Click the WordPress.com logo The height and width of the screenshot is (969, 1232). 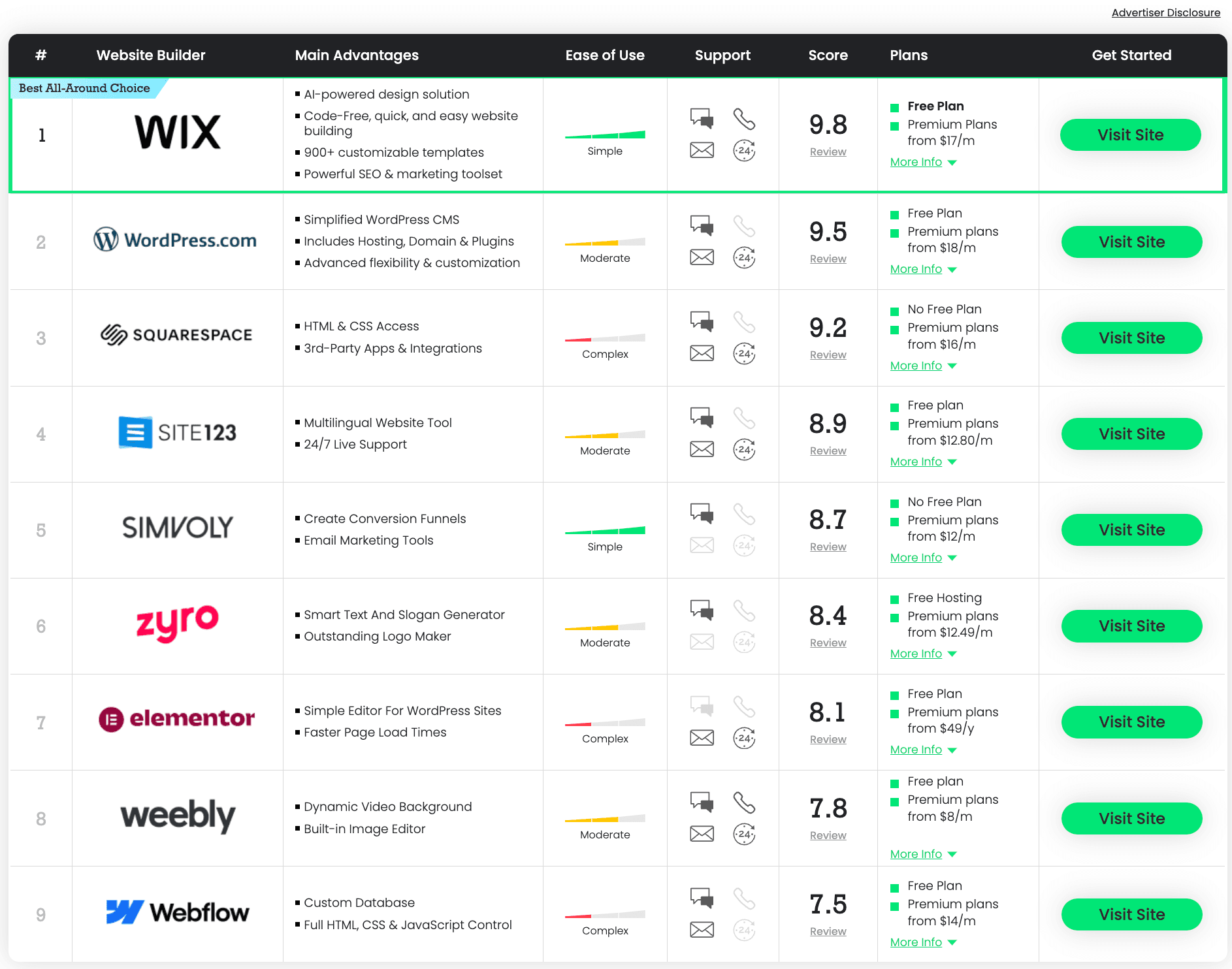click(x=175, y=240)
